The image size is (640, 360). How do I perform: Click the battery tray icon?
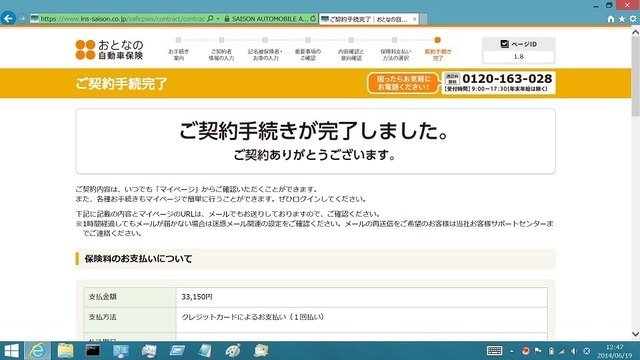pyautogui.click(x=551, y=351)
